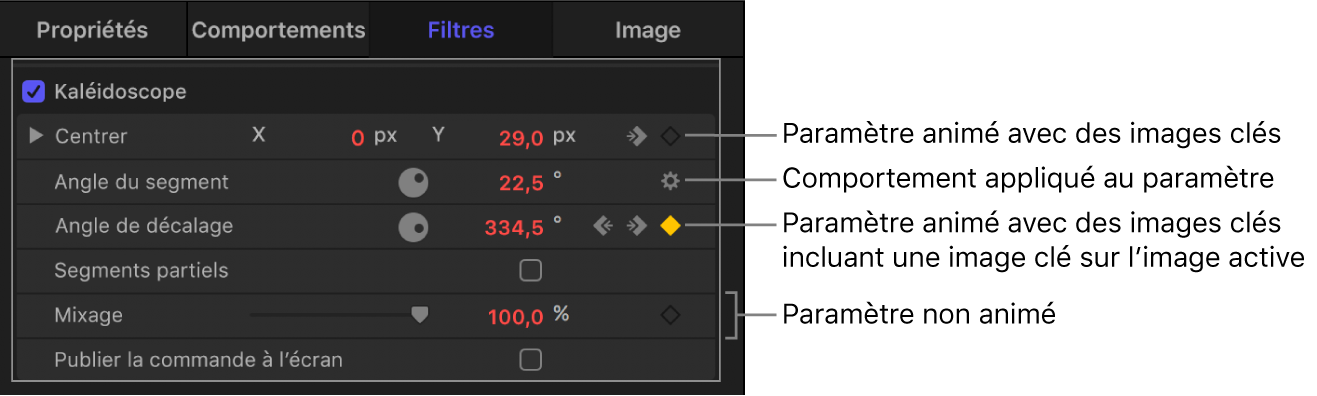
Task: Click the Angle du segment dial
Action: pos(413,182)
